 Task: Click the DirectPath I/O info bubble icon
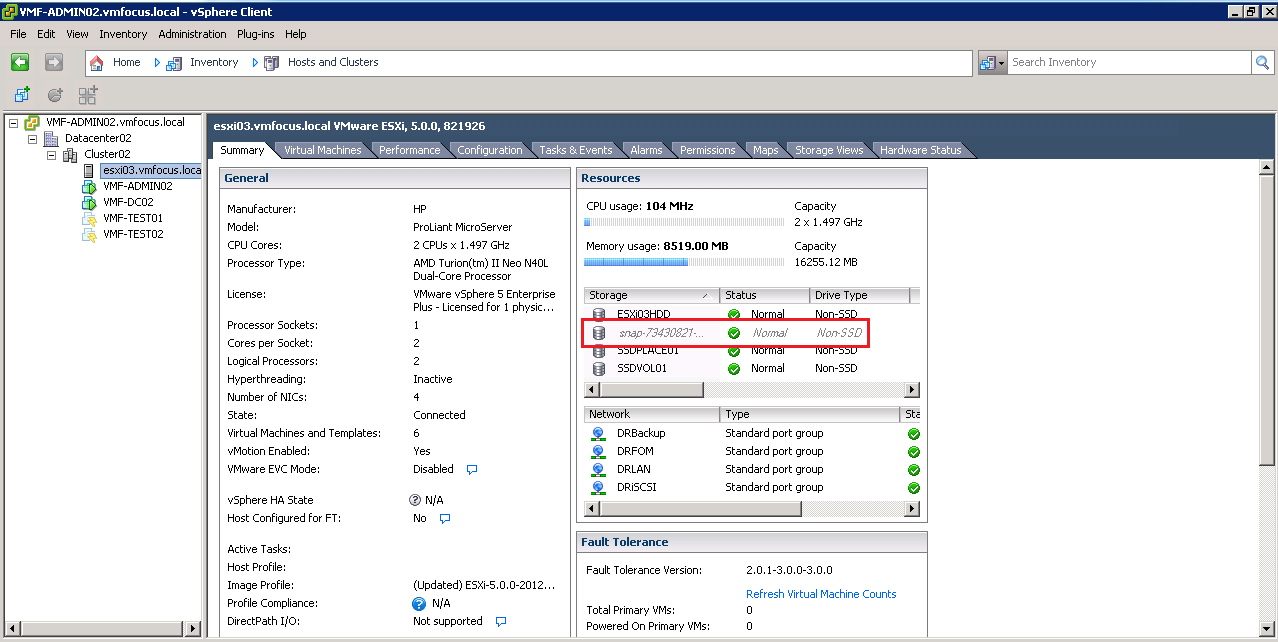pyautogui.click(x=501, y=621)
